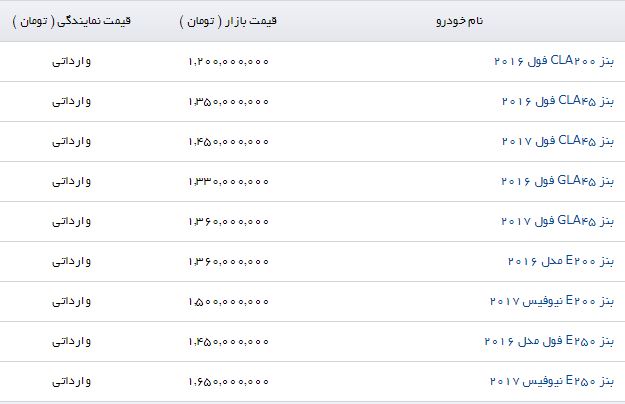Select the 1,500,000,000 market price cell
The height and width of the screenshot is (404, 625).
tap(228, 302)
